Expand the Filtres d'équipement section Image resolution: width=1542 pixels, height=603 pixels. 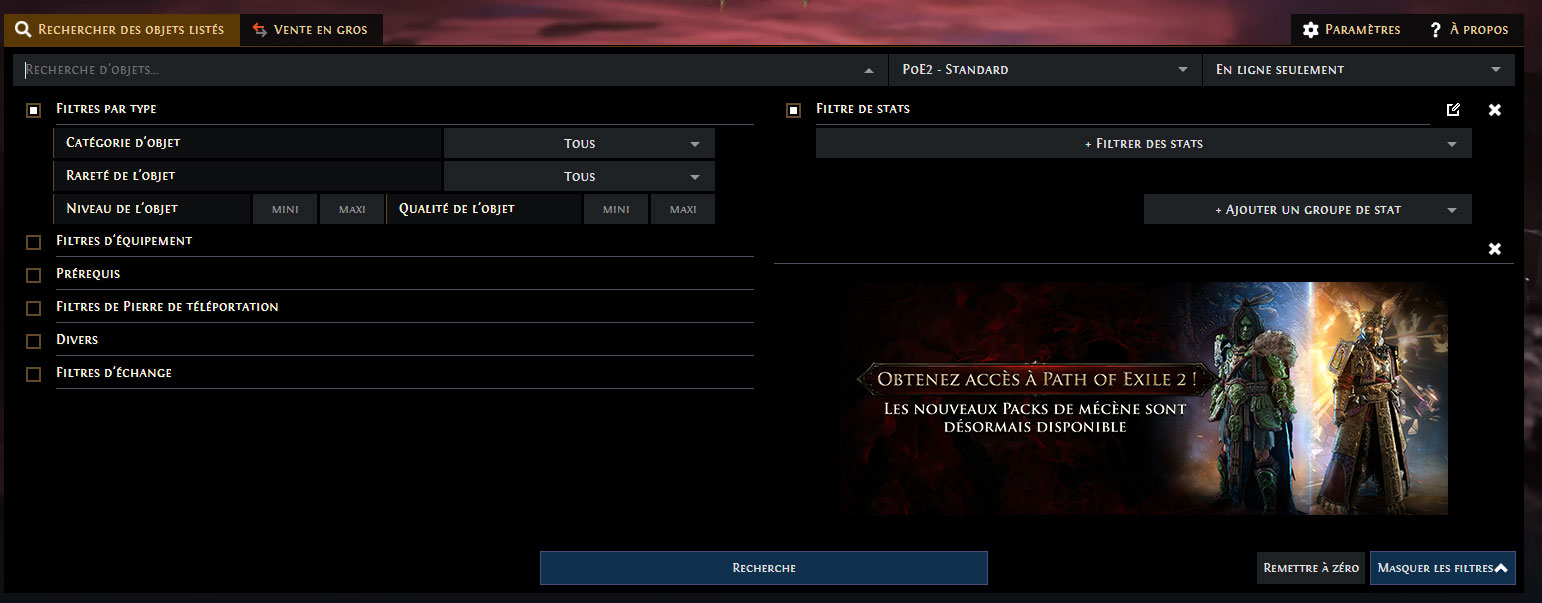[x=405, y=241]
